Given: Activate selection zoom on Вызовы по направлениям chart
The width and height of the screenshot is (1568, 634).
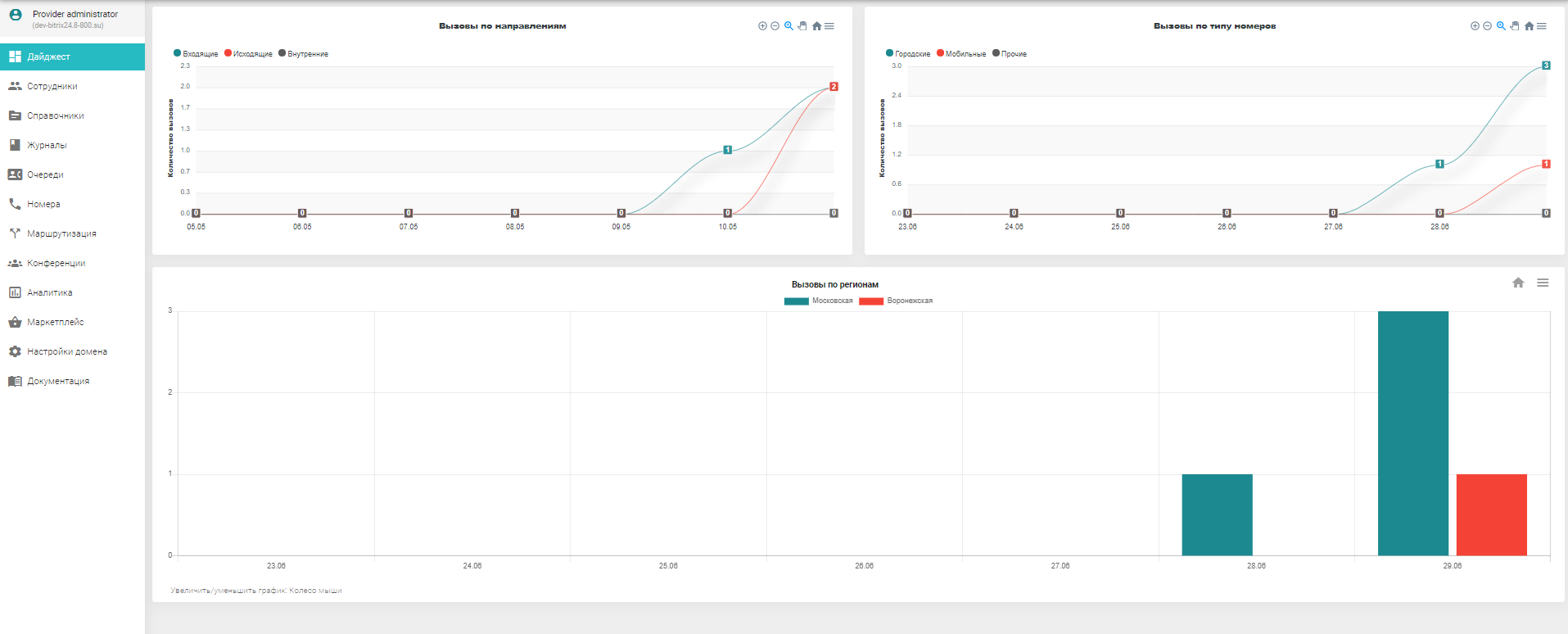Looking at the screenshot, I should pos(789,26).
